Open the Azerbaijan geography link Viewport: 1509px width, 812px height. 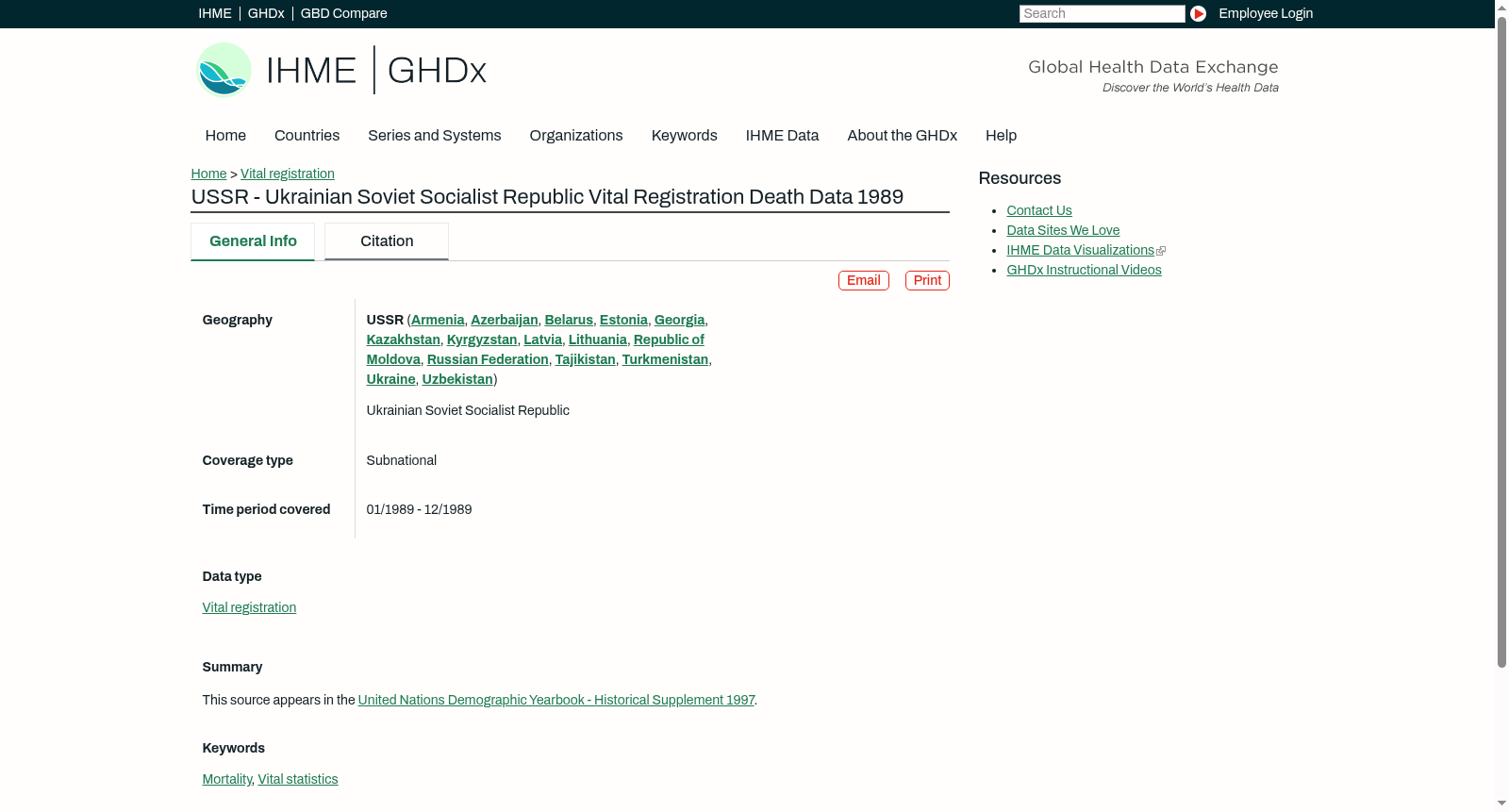pyautogui.click(x=505, y=320)
